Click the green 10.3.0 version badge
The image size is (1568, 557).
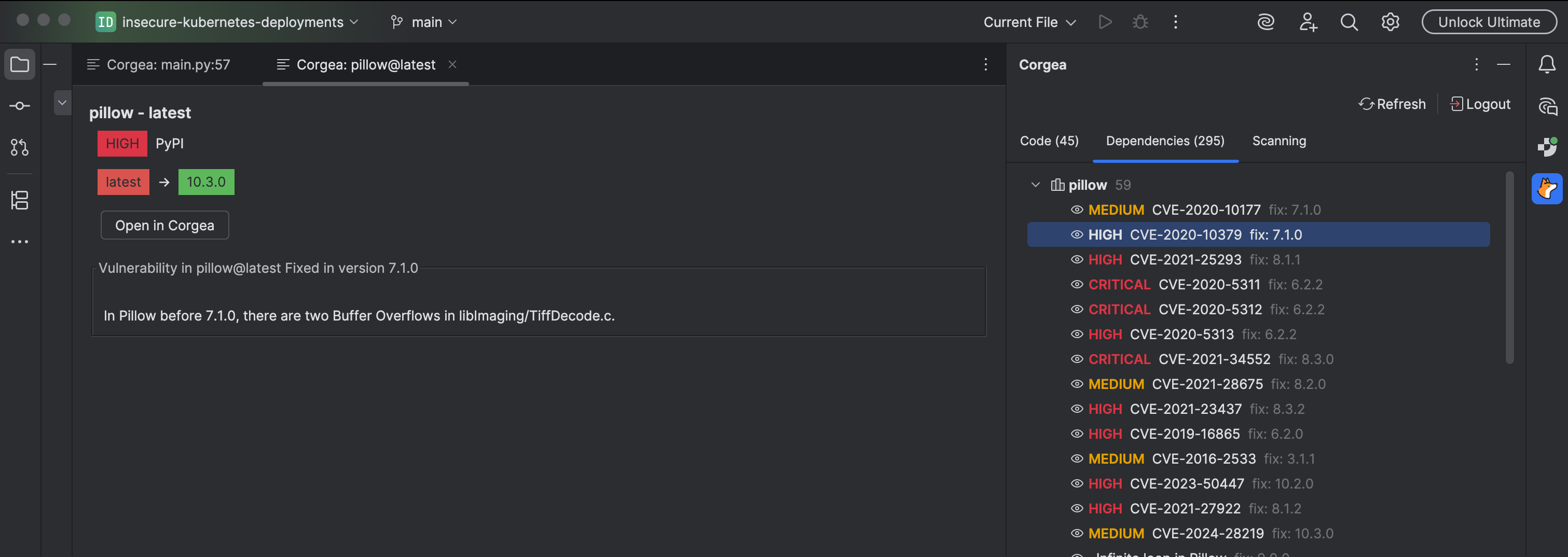click(x=206, y=182)
